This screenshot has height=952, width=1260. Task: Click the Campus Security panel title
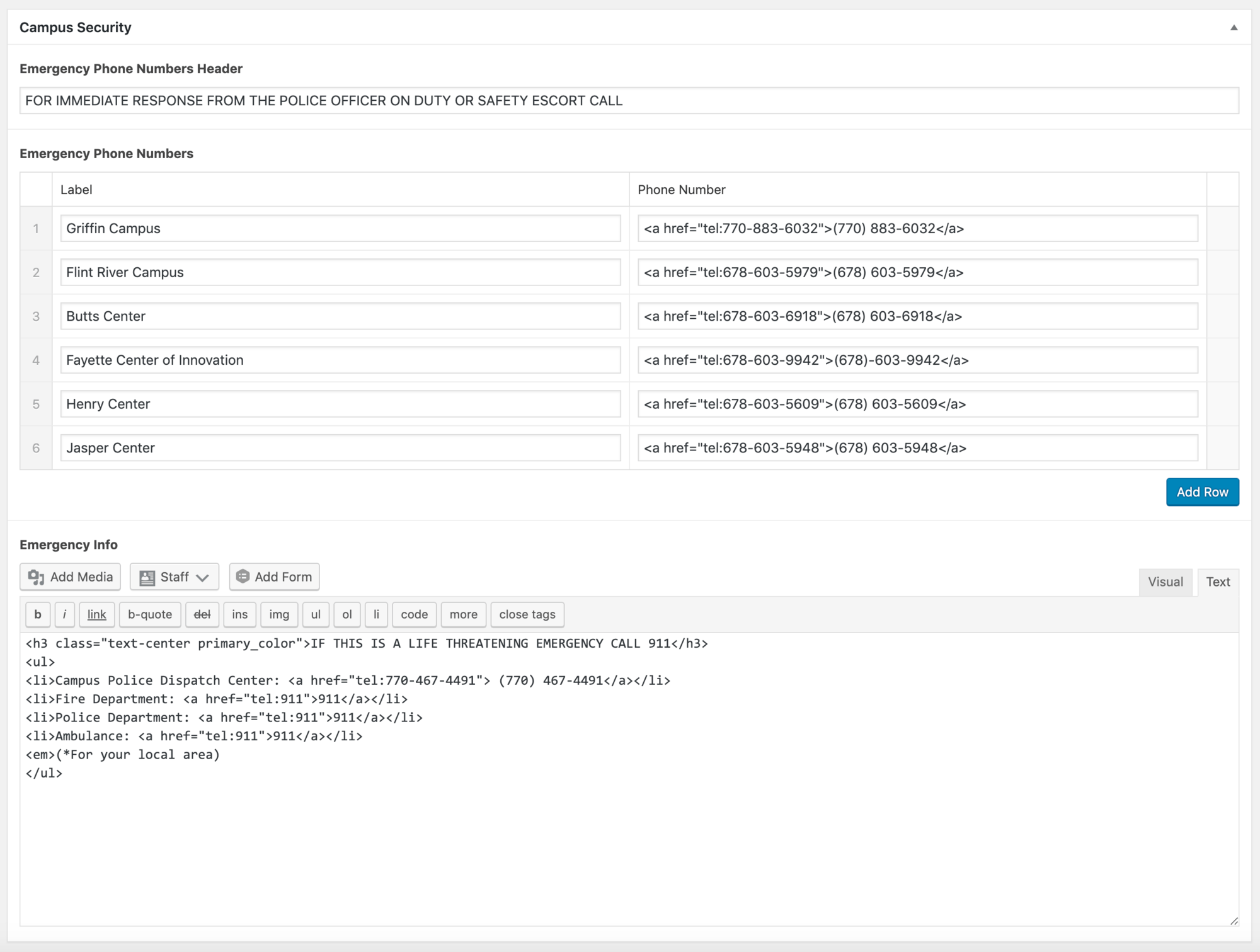point(76,28)
